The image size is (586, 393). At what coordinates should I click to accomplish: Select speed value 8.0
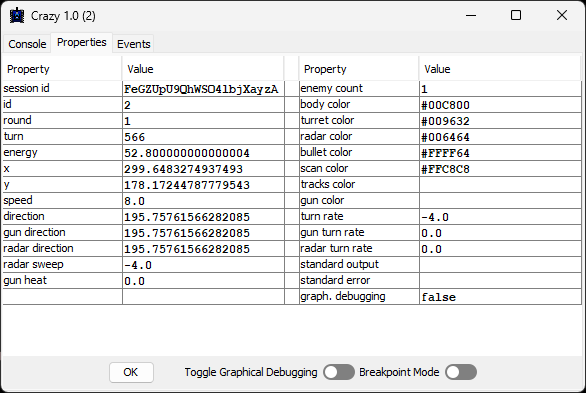pyautogui.click(x=203, y=201)
